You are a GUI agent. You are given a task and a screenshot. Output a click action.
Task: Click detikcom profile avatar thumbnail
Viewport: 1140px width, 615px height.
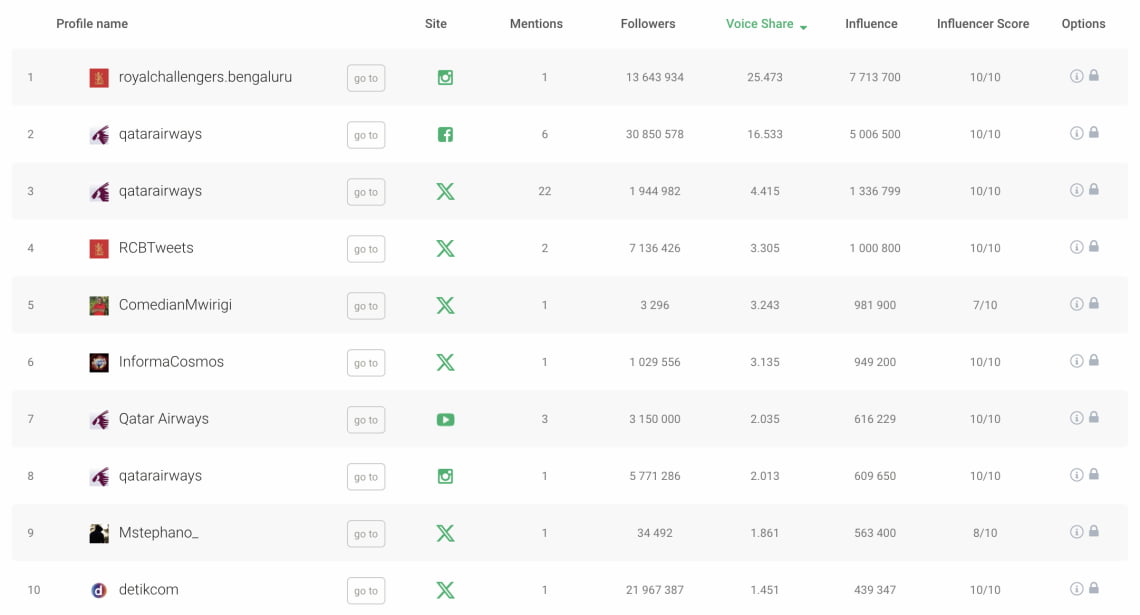click(x=99, y=590)
